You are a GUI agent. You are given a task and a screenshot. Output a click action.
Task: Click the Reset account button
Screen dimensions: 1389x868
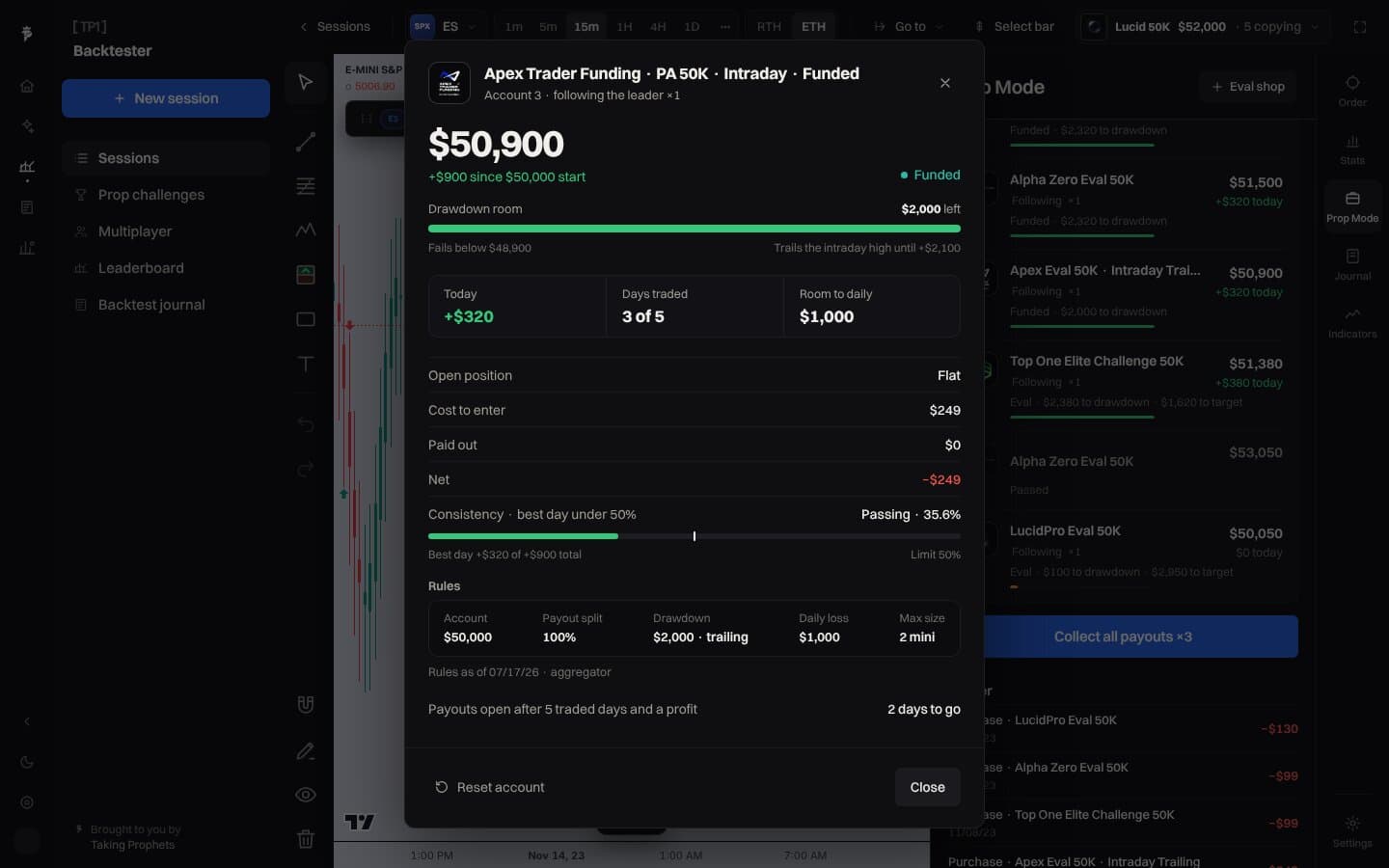[x=489, y=787]
